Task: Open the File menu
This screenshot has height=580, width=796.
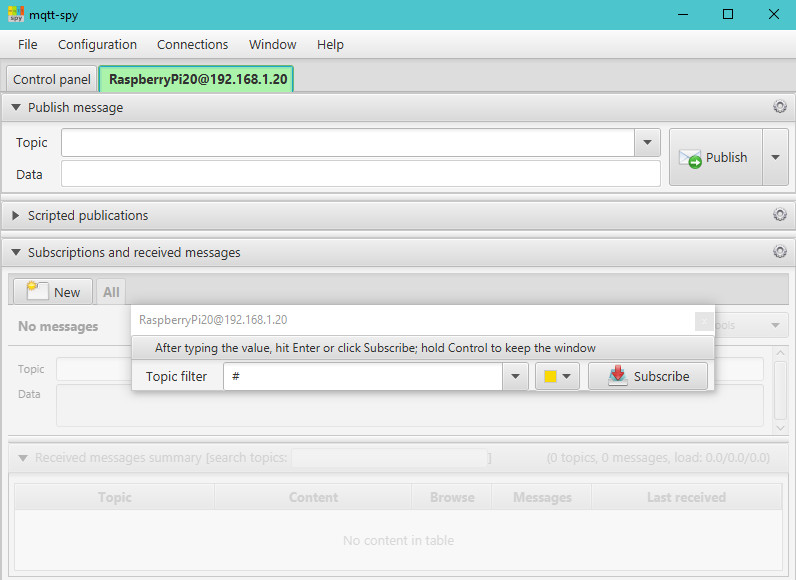Action: point(27,45)
